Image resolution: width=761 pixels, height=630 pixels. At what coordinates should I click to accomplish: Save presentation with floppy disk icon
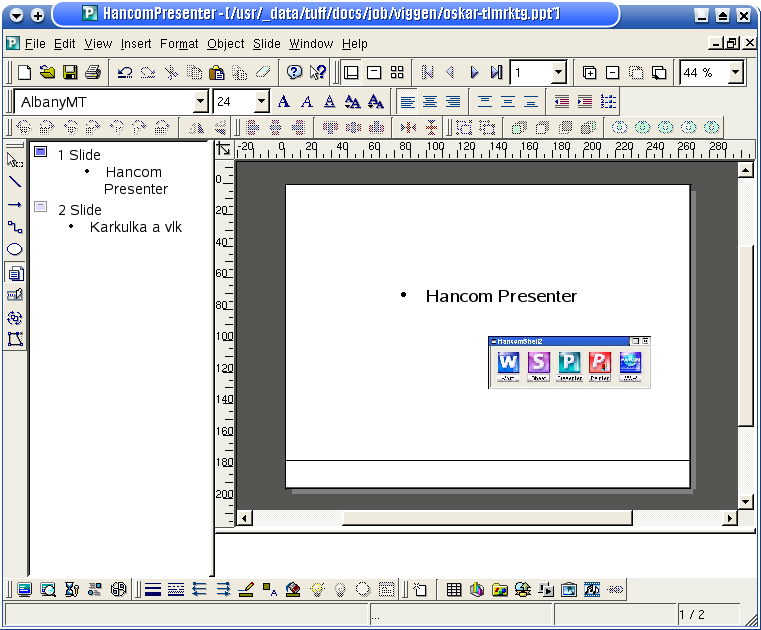pyautogui.click(x=70, y=73)
